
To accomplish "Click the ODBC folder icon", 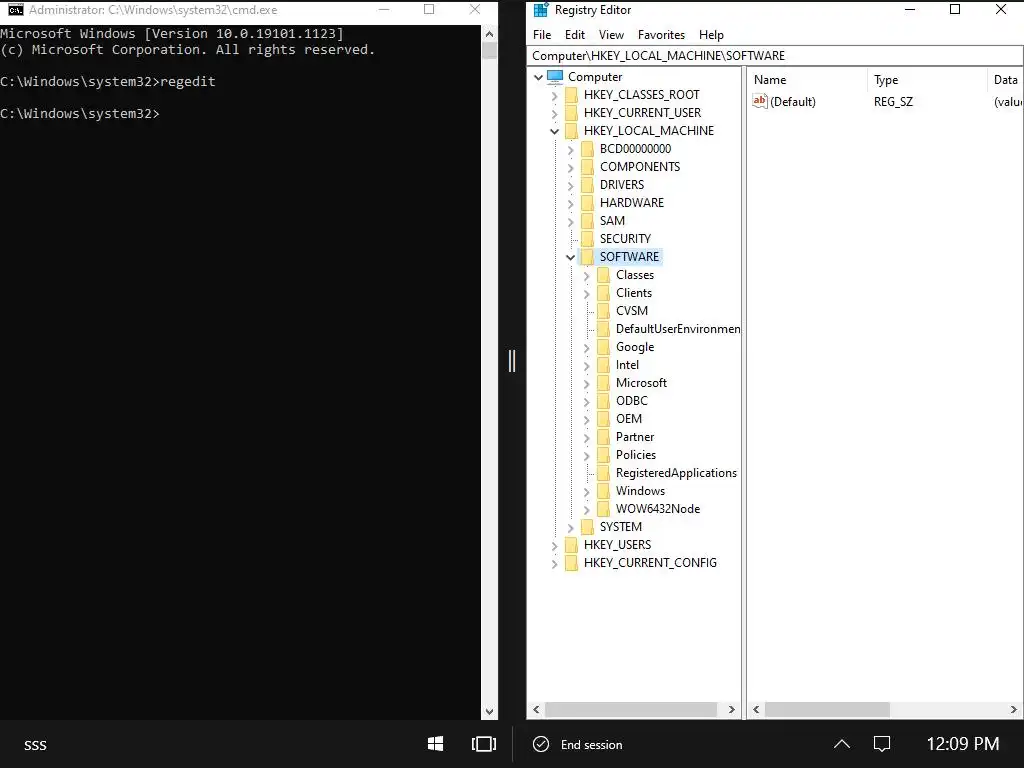I will (603, 400).
